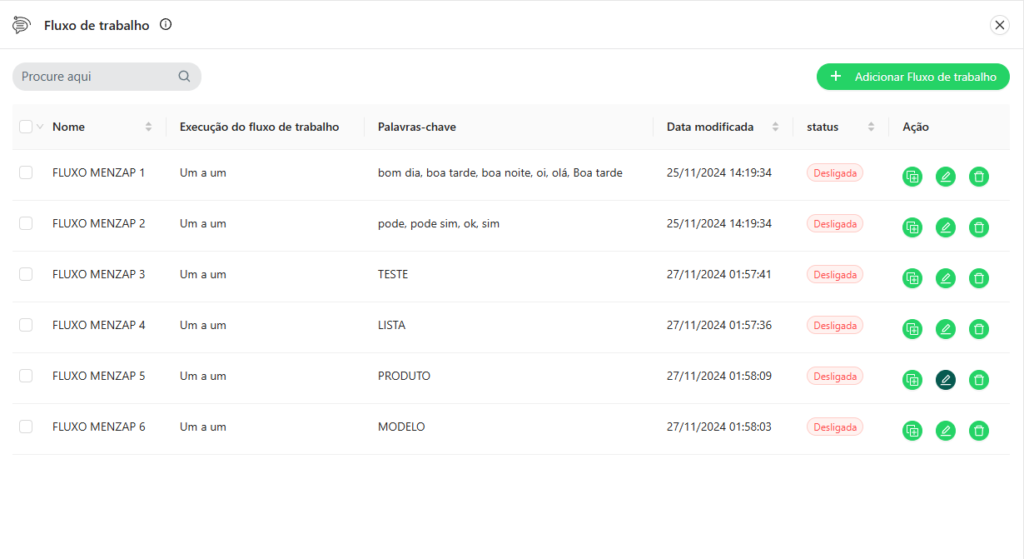The image size is (1024, 559).
Task: Delete the FLUXO MENZAP 3 workflow
Action: [x=979, y=278]
